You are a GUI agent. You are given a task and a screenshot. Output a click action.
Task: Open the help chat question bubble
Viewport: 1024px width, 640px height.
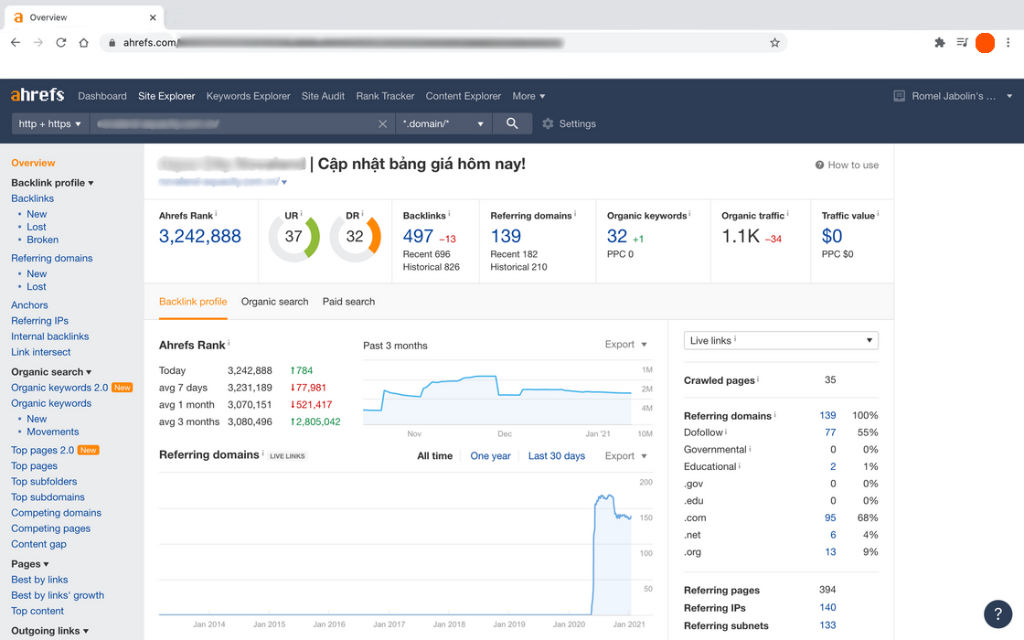997,613
